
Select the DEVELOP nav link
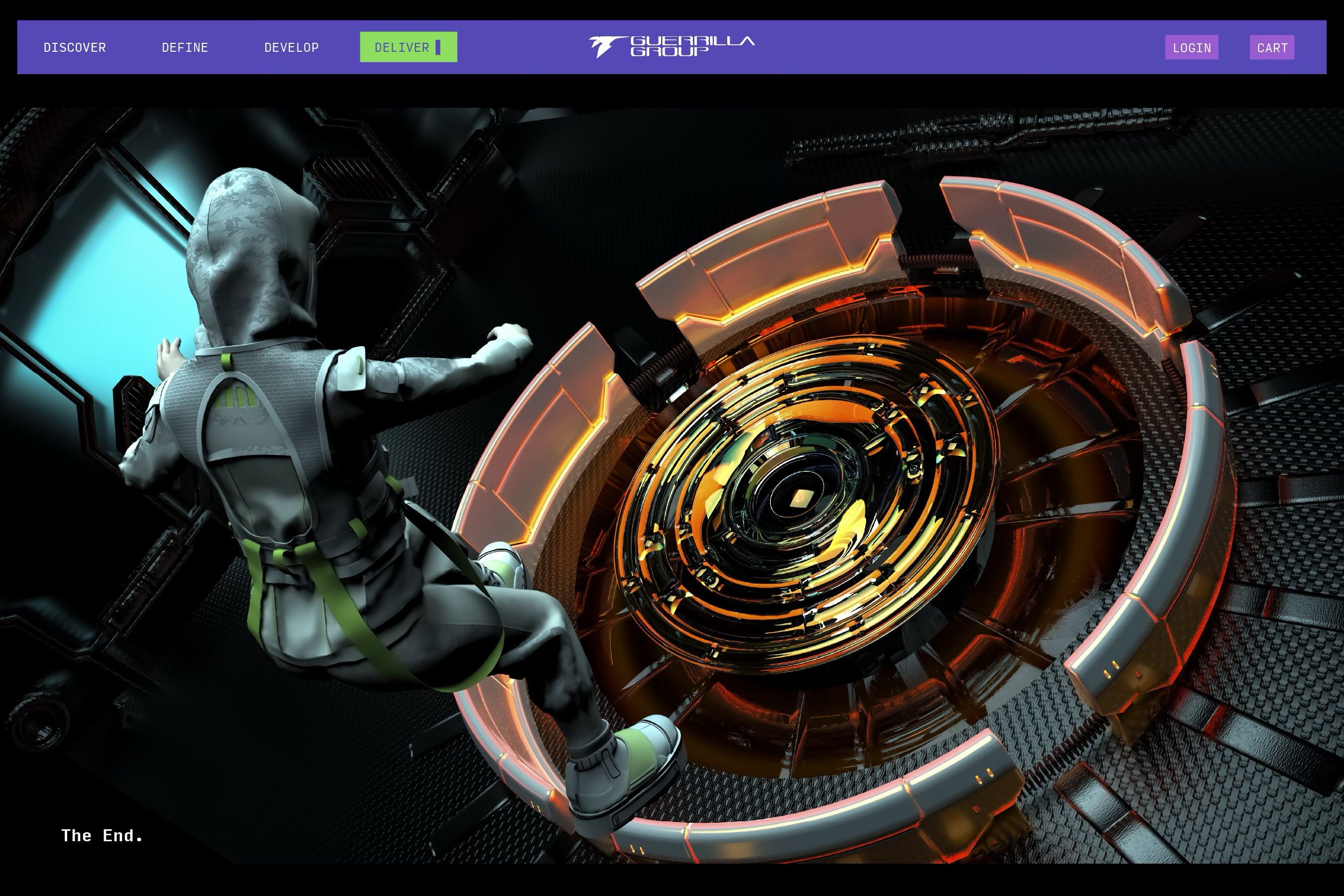tap(291, 47)
